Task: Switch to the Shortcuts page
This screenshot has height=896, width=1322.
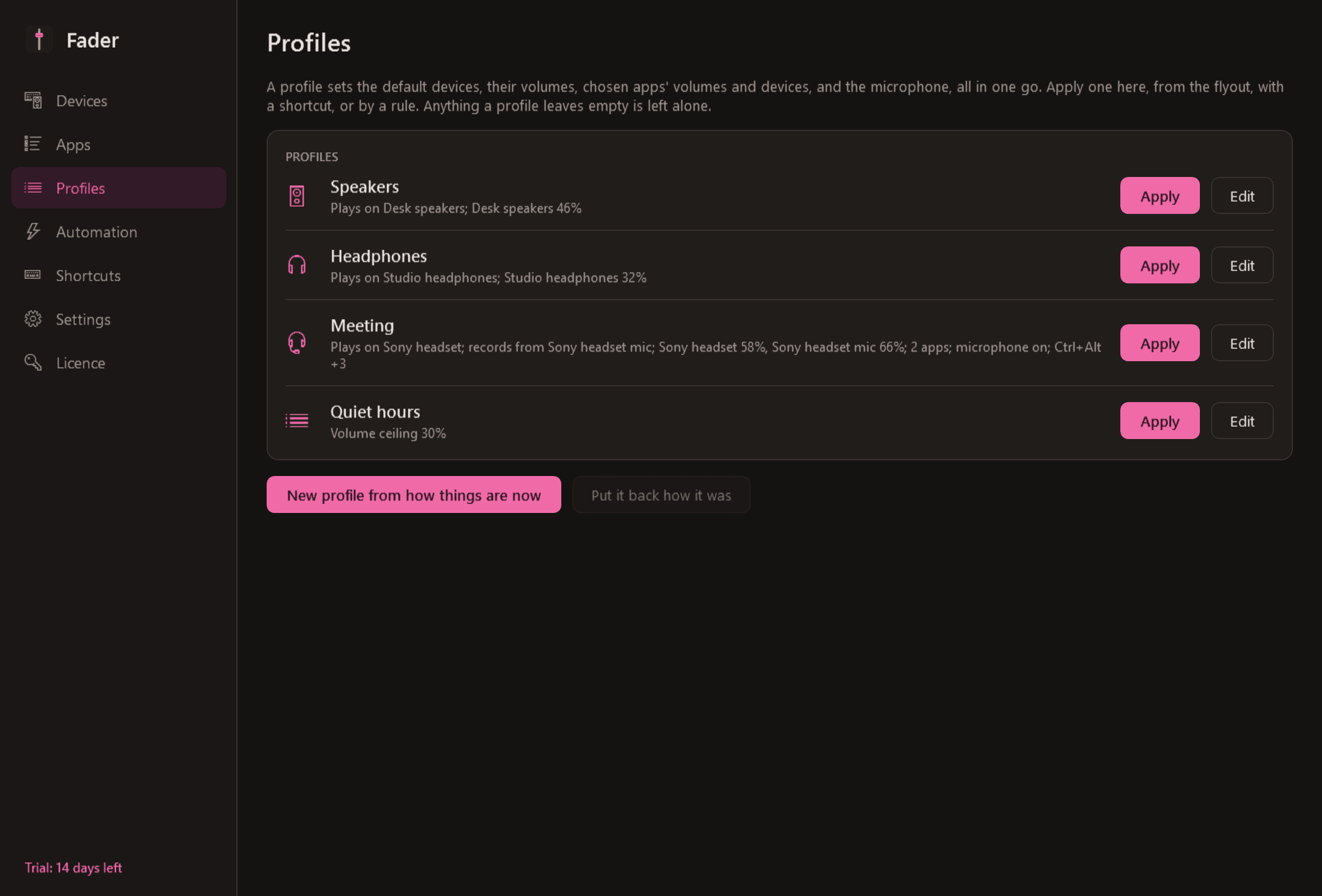Action: pos(119,276)
